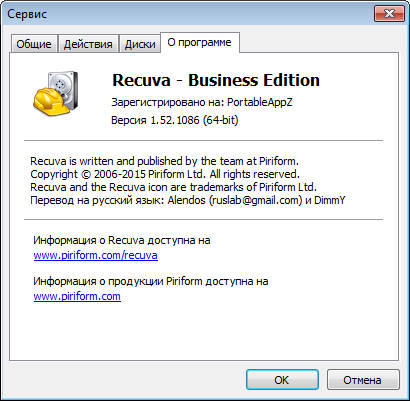Open the Действия tab

coord(88,44)
